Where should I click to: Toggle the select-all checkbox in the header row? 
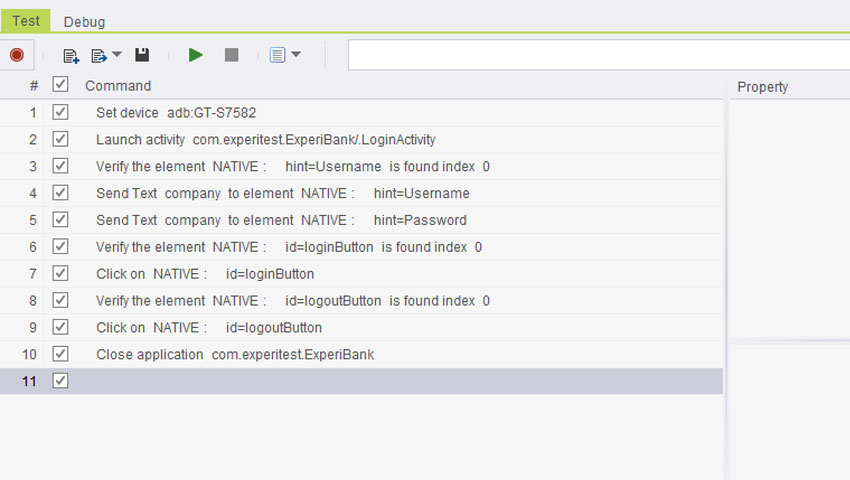60,86
